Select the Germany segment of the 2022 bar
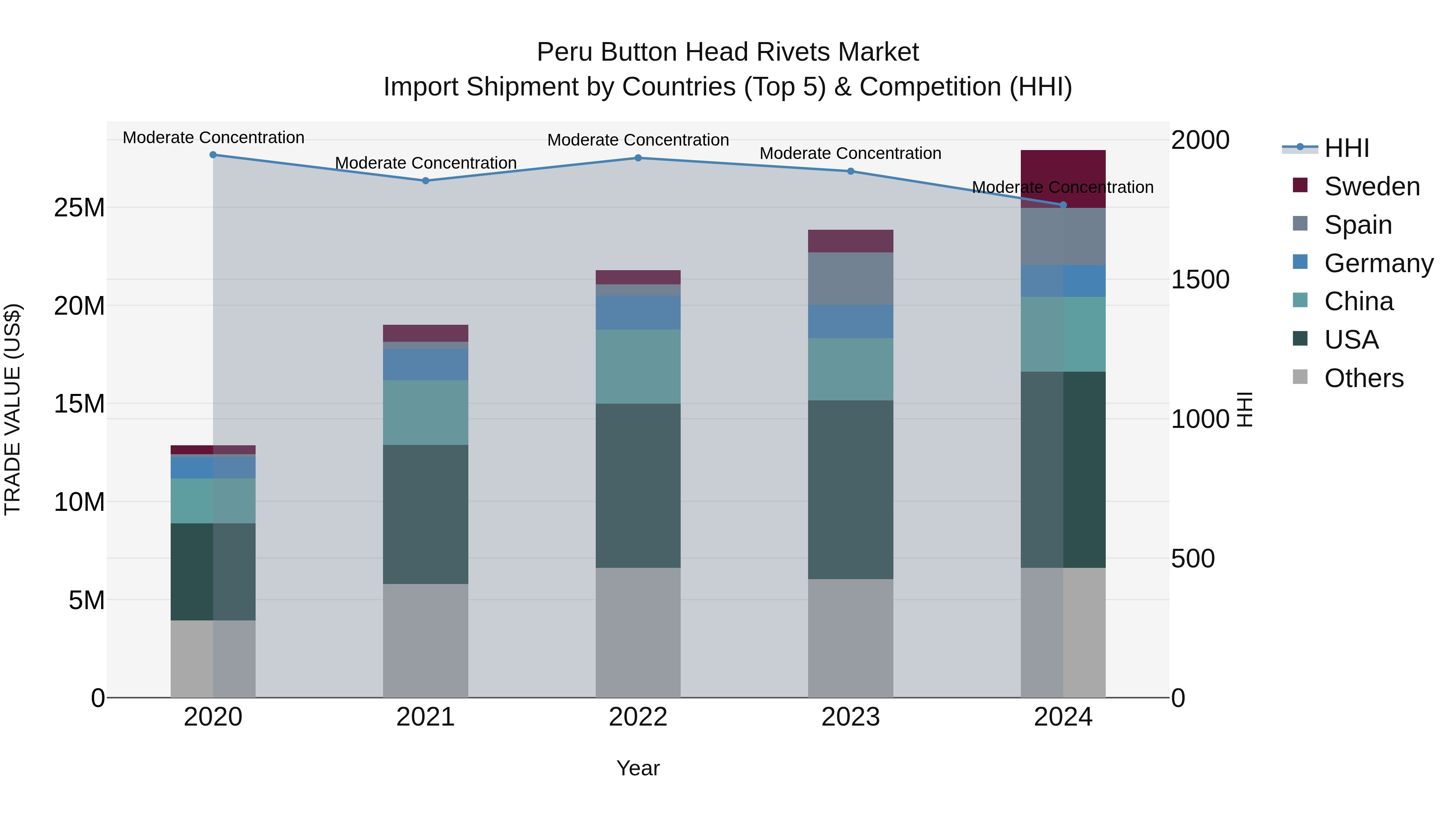1456x819 pixels. point(638,313)
